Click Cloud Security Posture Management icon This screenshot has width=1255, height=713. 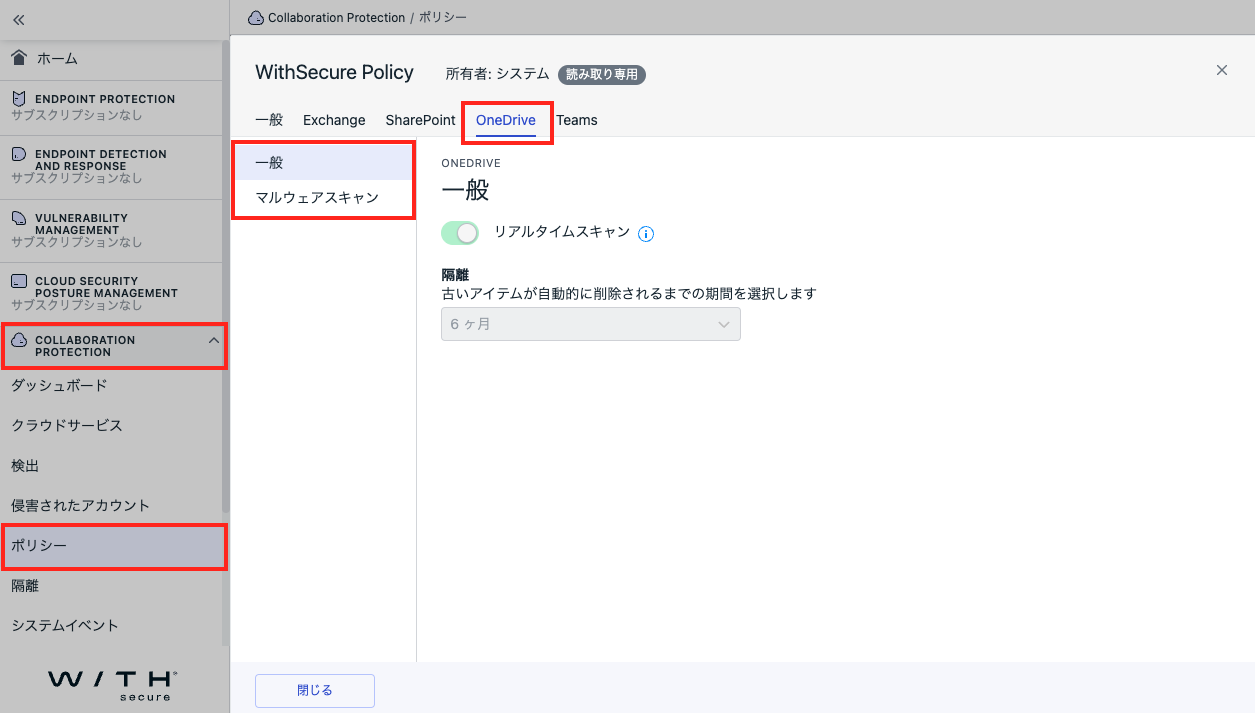(19, 281)
